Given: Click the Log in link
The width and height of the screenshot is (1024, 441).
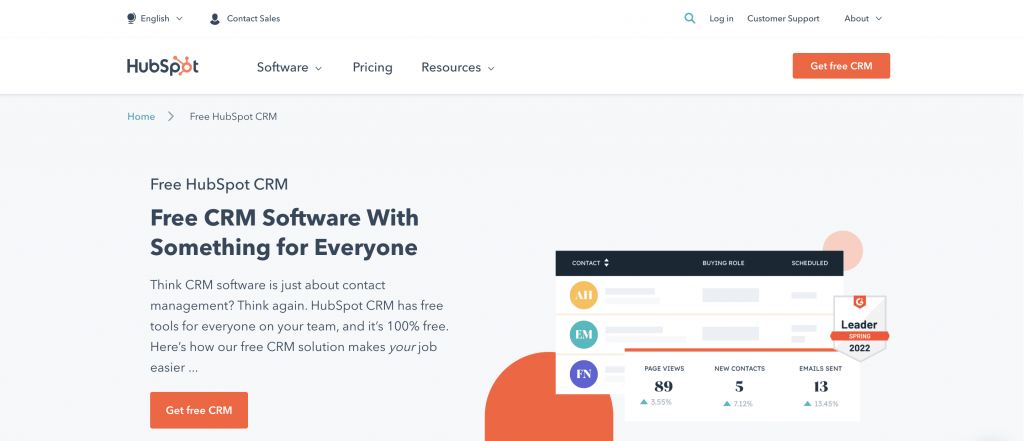Looking at the screenshot, I should coord(721,19).
